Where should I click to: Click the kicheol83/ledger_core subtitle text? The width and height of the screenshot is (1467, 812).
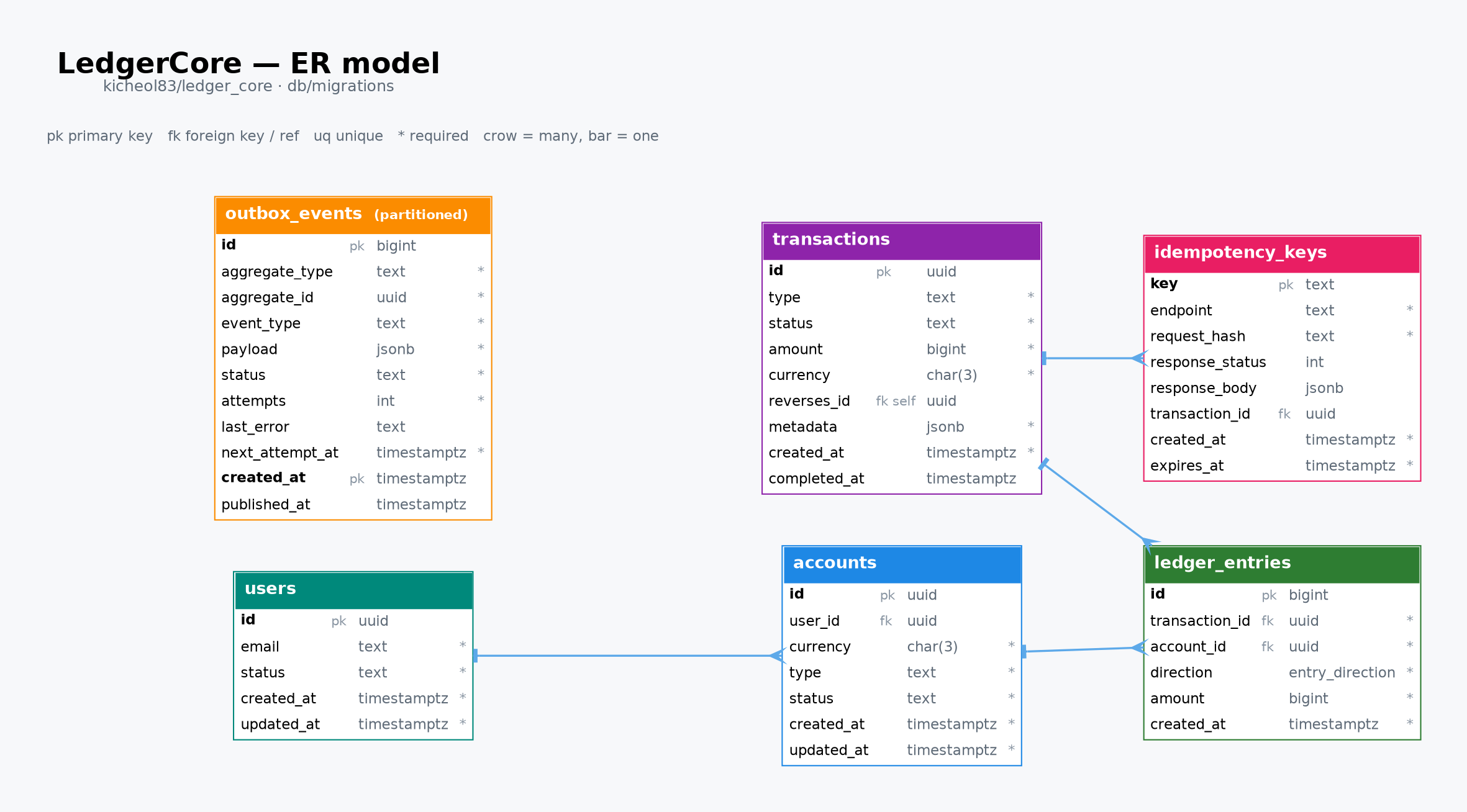pyautogui.click(x=248, y=86)
